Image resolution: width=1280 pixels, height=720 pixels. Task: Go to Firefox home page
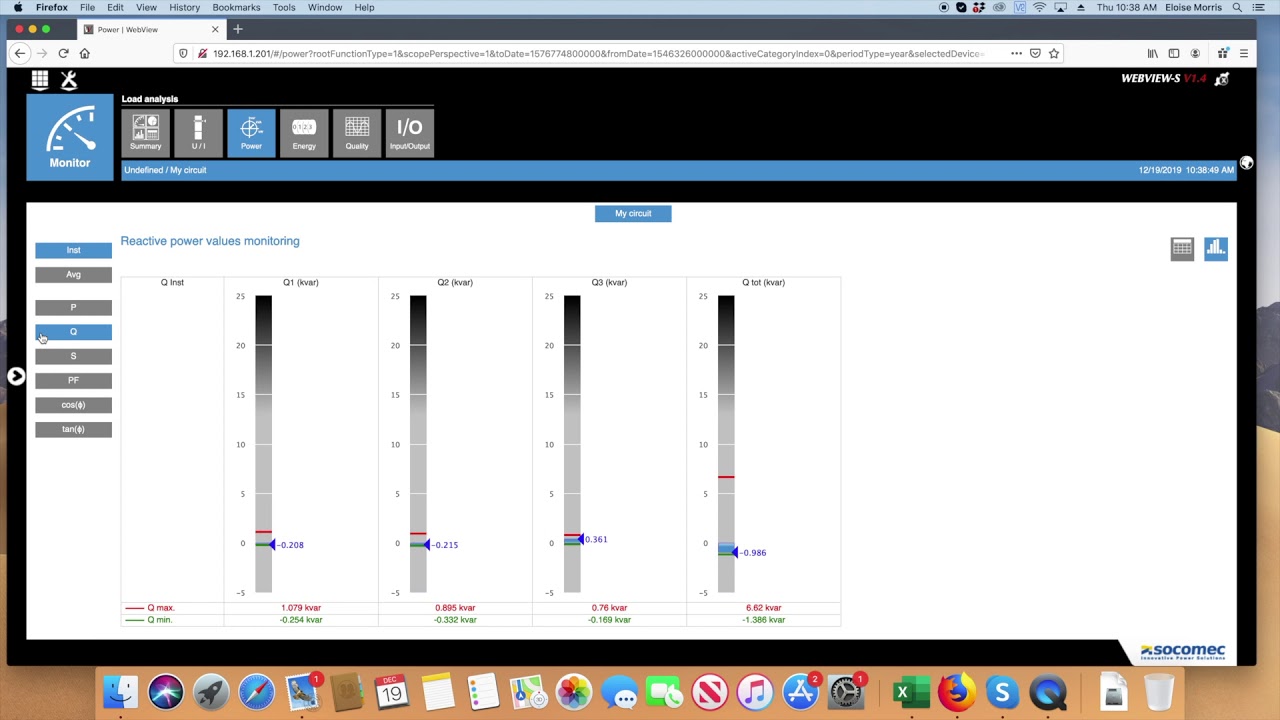tap(85, 53)
